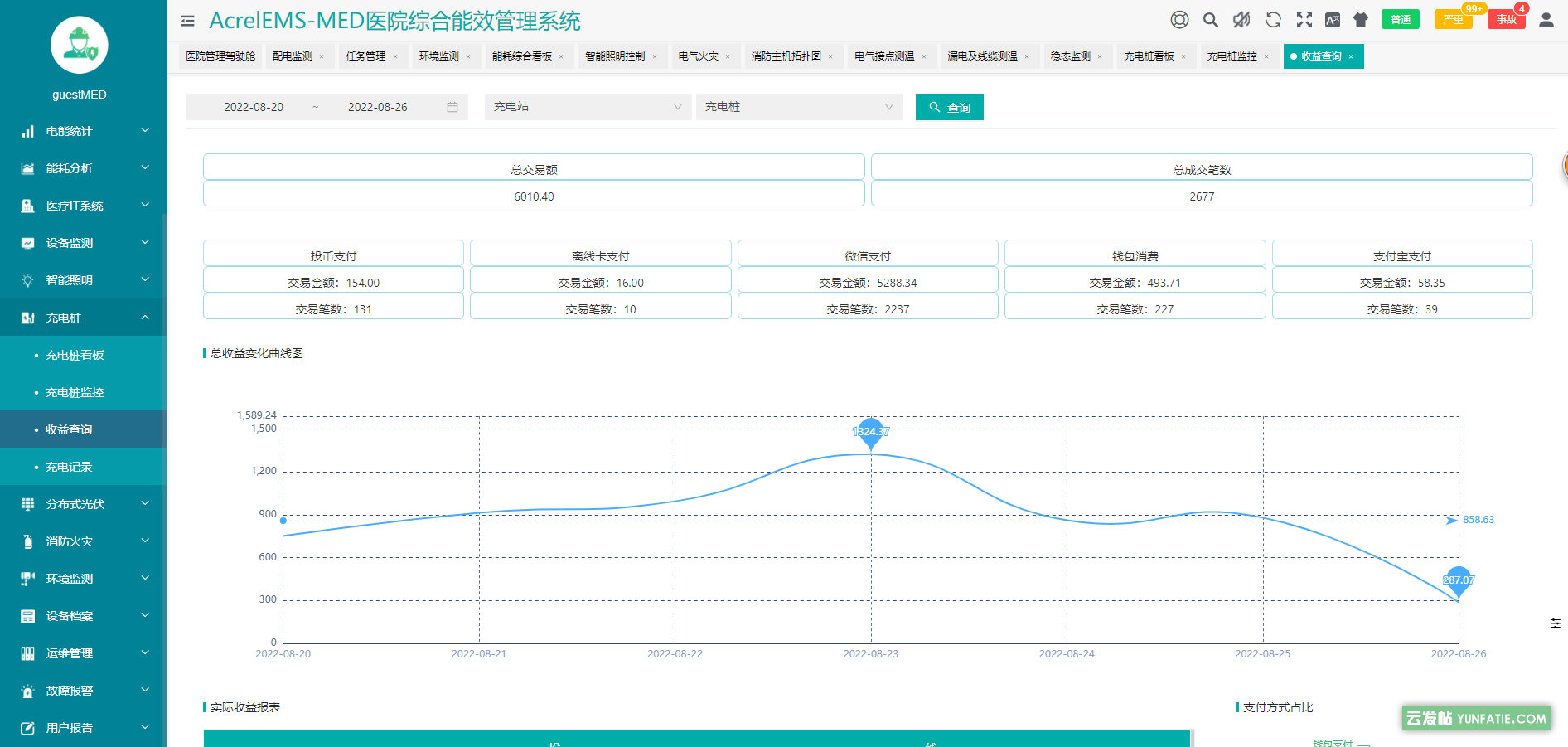Open the date picker calendar icon
1568x747 pixels.
click(452, 107)
